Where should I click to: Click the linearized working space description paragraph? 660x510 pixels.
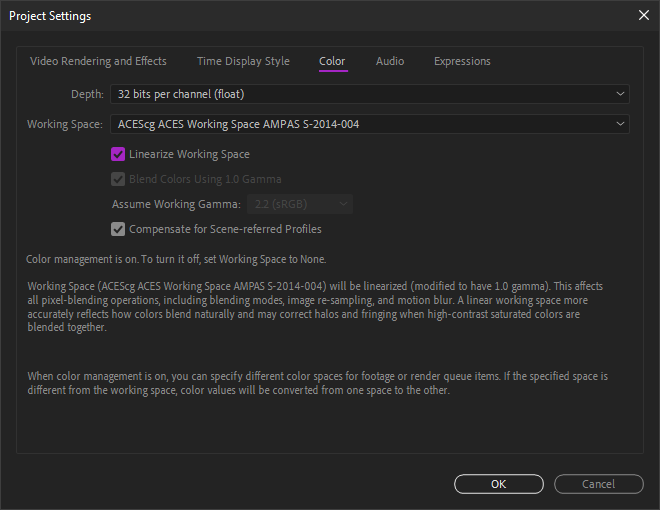pyautogui.click(x=316, y=306)
